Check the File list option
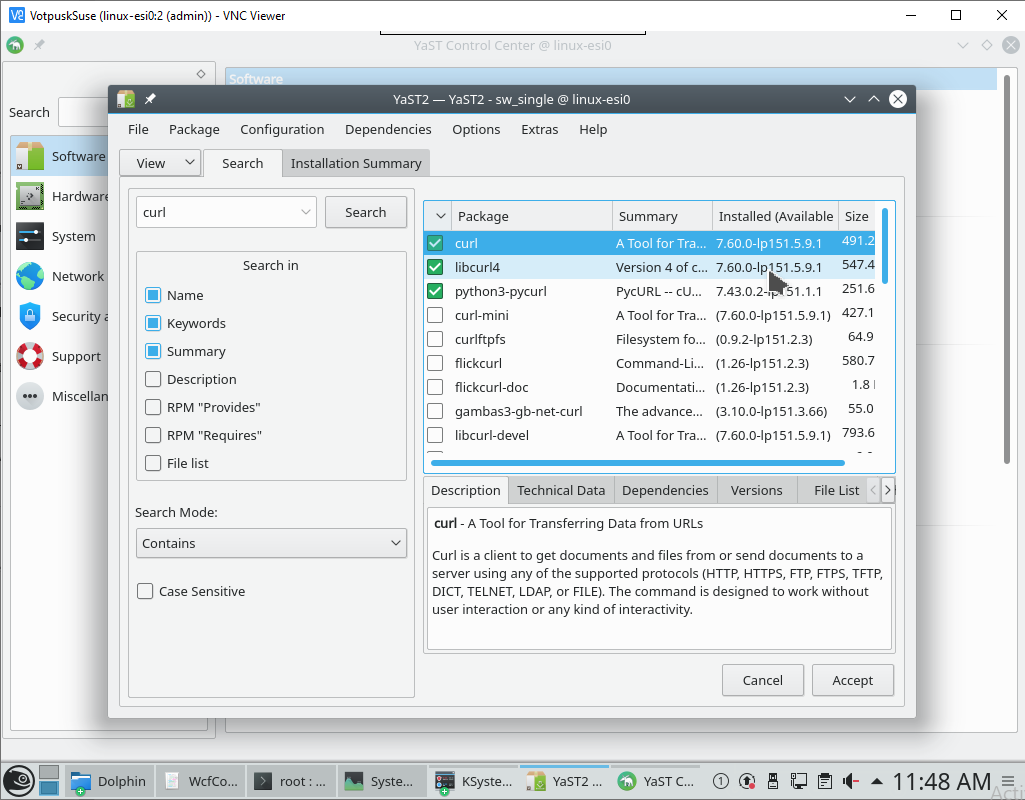The width and height of the screenshot is (1025, 800). [x=153, y=463]
